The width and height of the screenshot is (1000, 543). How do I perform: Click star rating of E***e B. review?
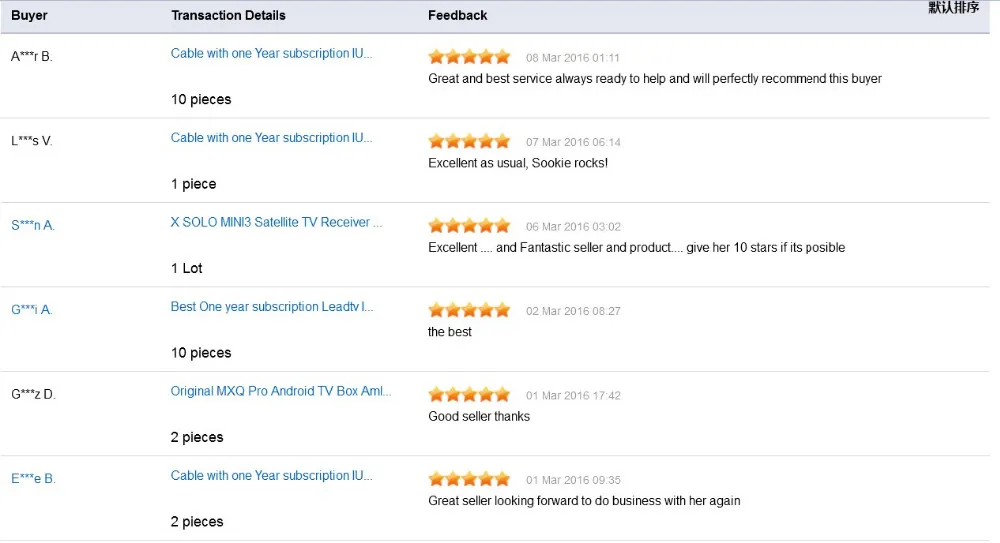[469, 479]
